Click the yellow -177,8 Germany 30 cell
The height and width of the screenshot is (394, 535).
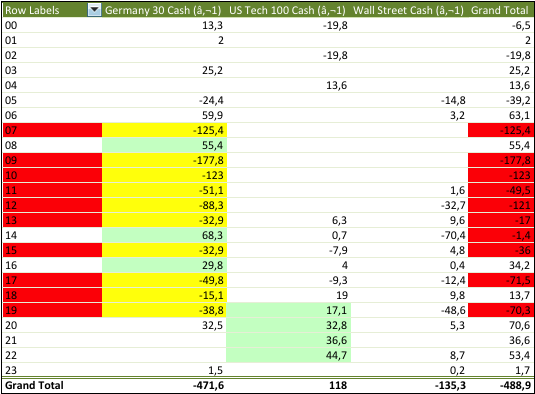164,160
